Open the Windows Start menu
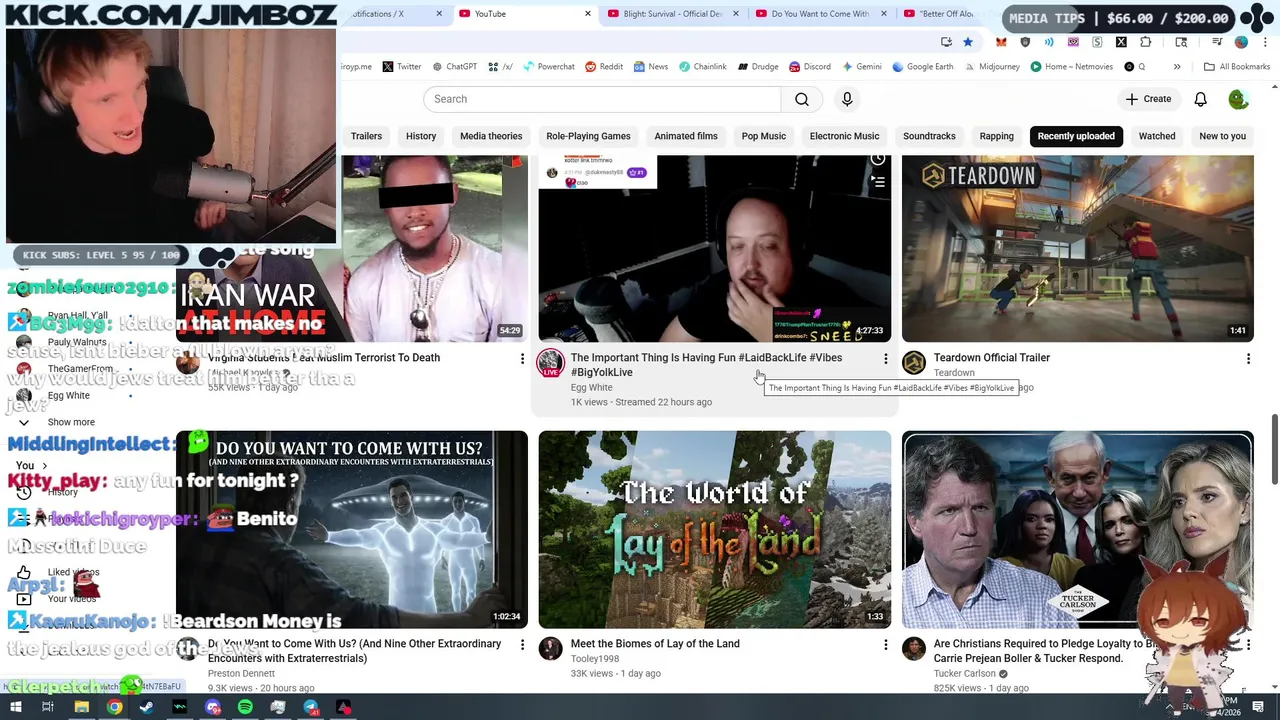 (x=15, y=708)
